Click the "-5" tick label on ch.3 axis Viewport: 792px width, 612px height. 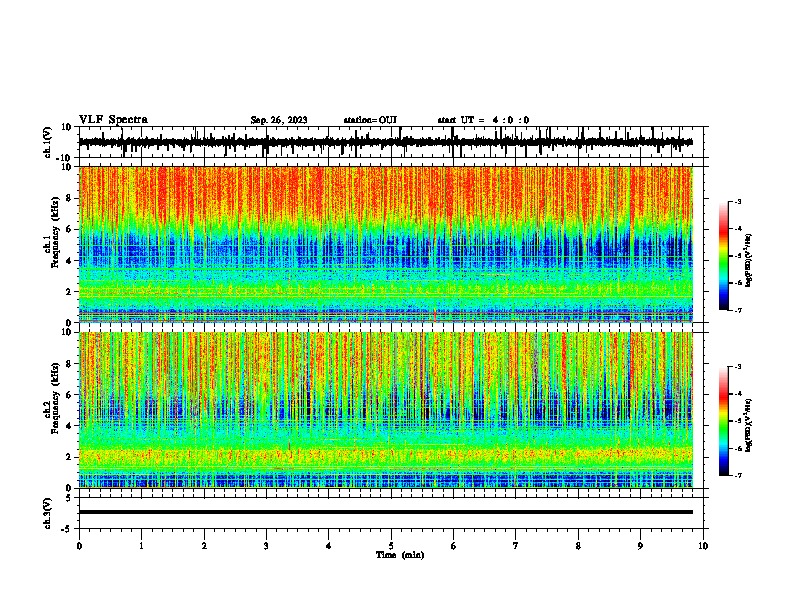point(68,529)
